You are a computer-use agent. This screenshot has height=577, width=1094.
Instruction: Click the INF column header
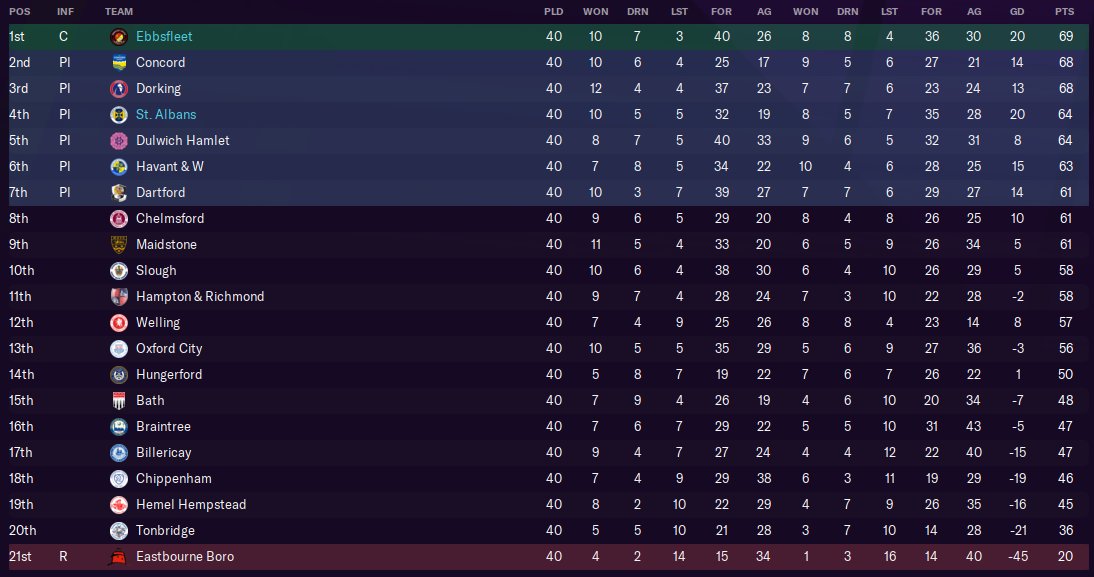(x=65, y=12)
